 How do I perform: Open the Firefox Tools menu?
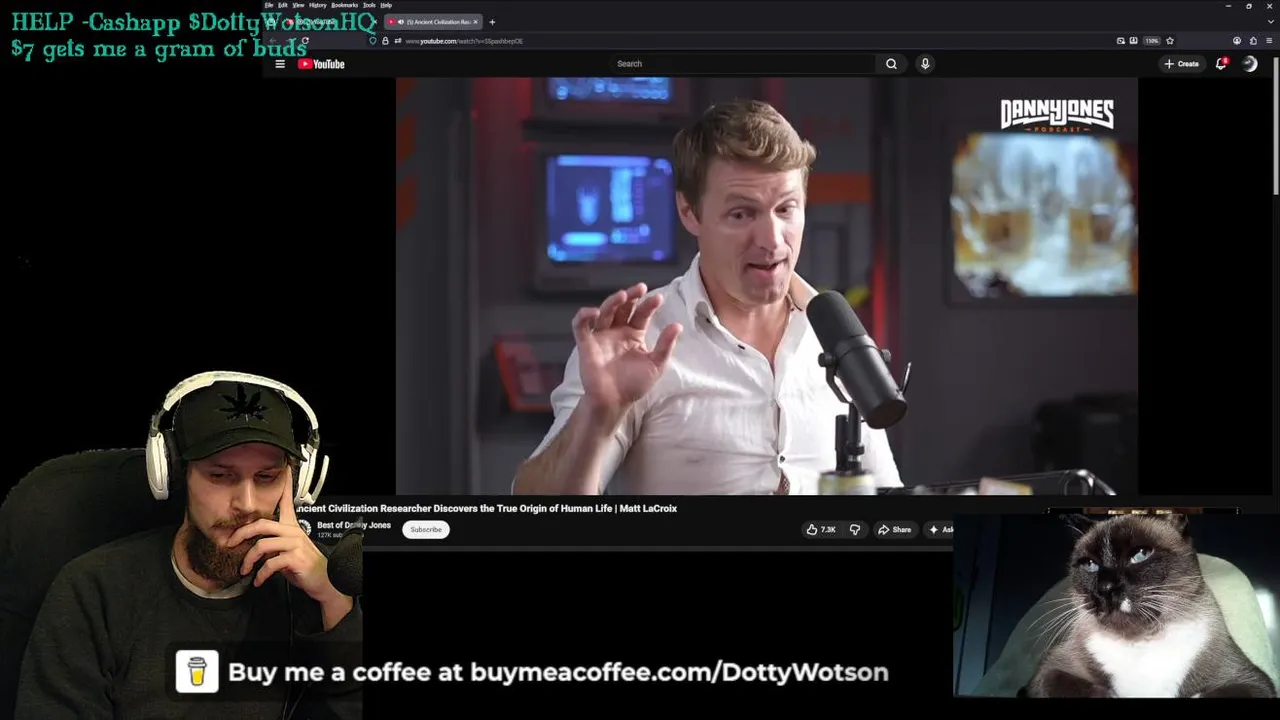(369, 5)
